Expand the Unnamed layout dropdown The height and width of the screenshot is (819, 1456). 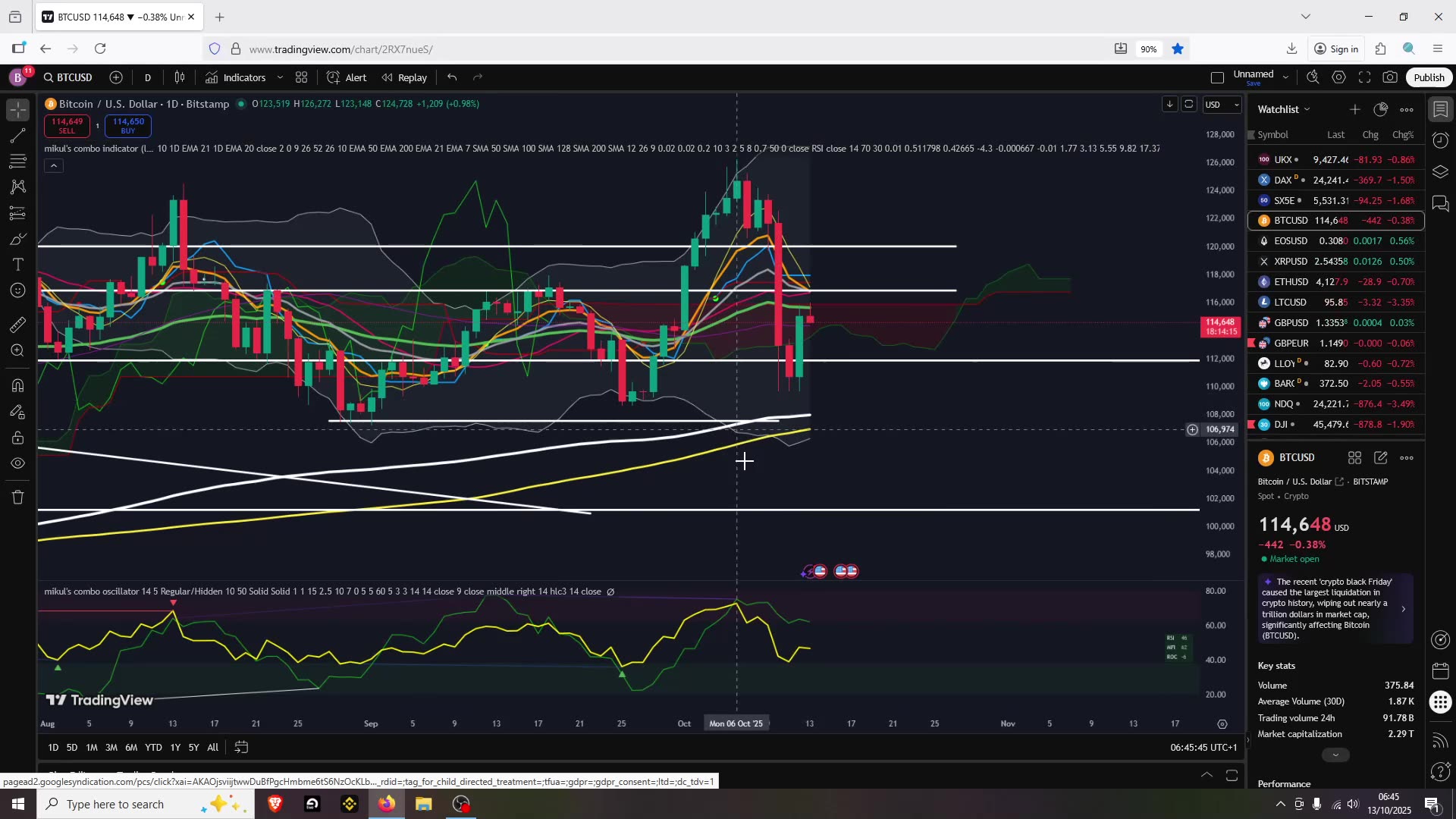tap(1287, 77)
